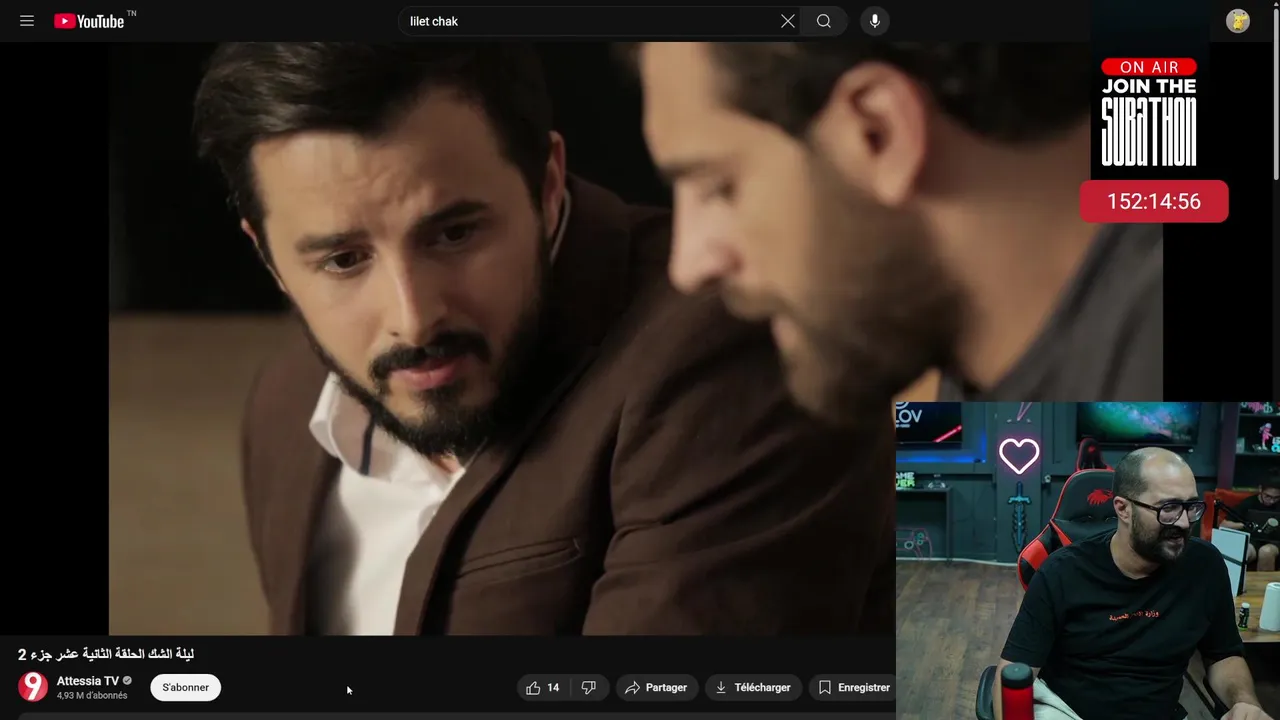Click the Télécharger download button
This screenshot has width=1280, height=720.
tap(753, 687)
